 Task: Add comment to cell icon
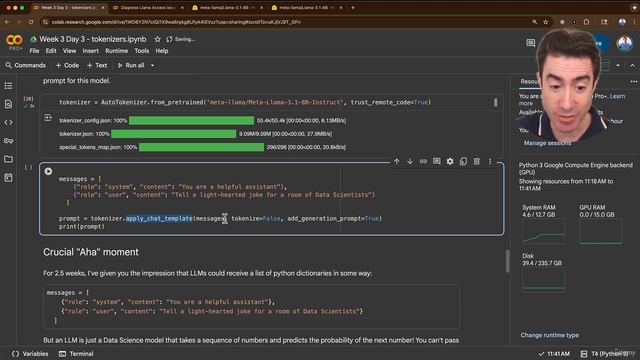(x=437, y=162)
